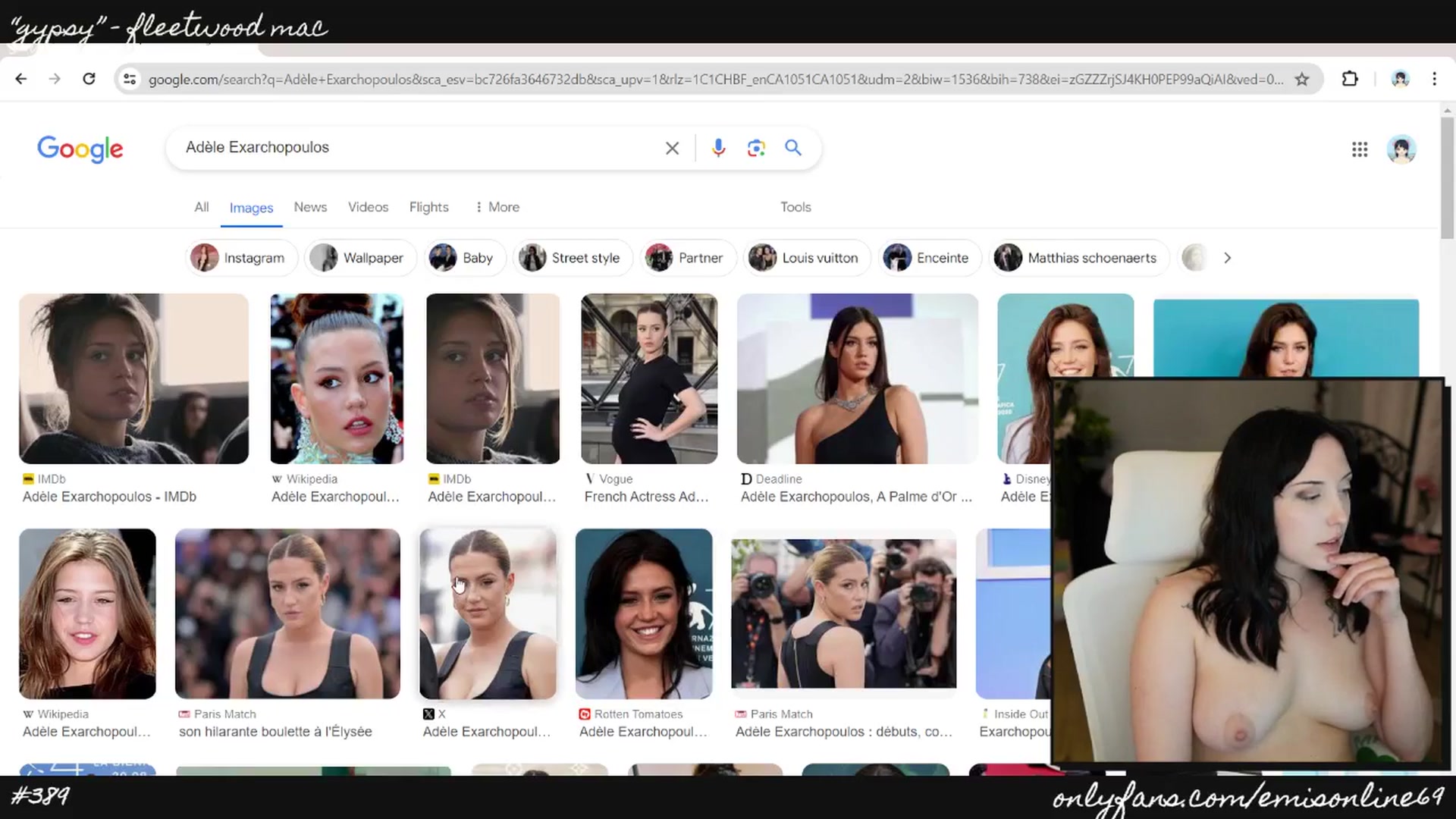Reload the current page

(x=89, y=79)
